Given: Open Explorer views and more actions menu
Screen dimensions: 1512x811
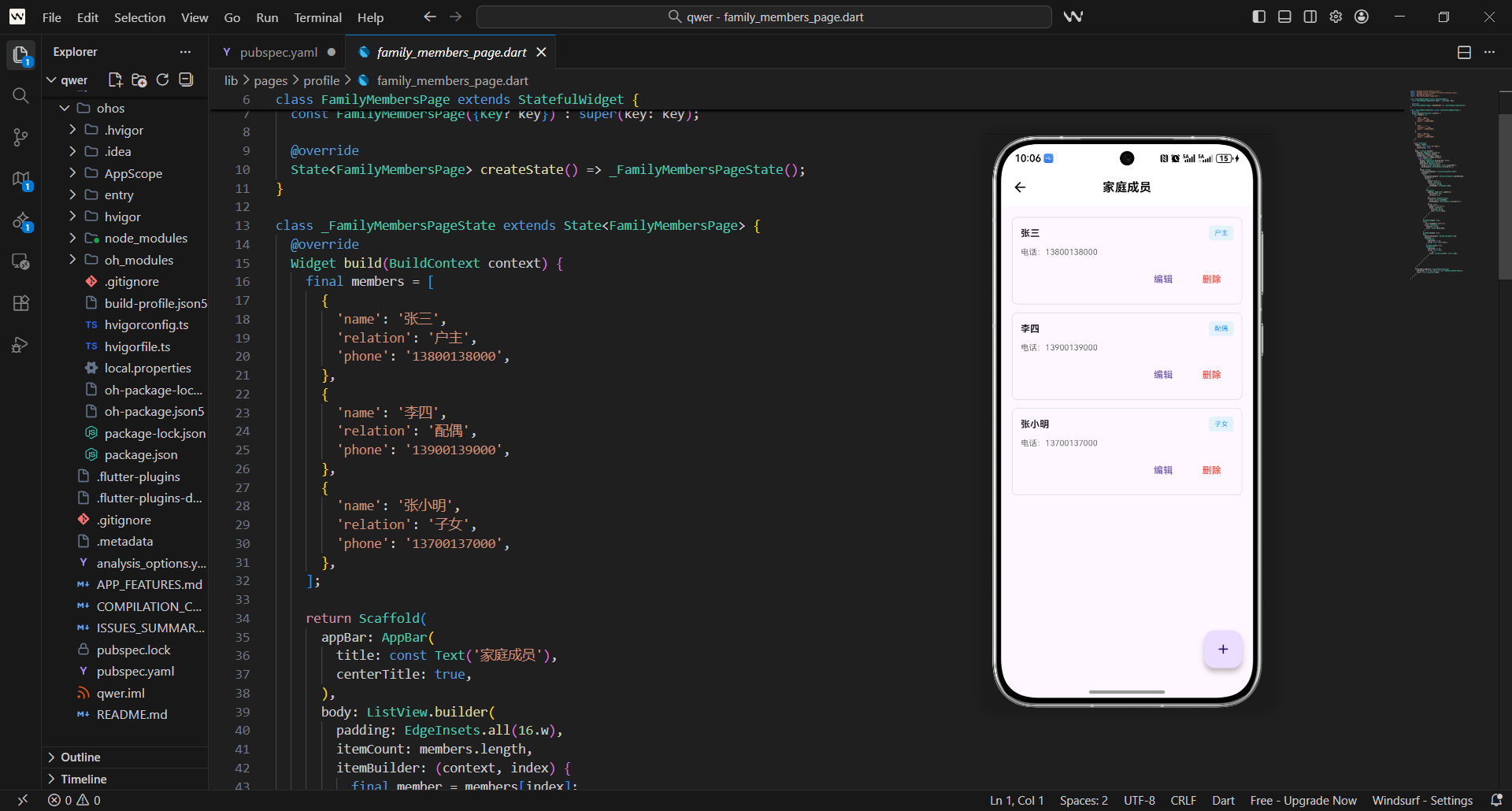Looking at the screenshot, I should [x=185, y=52].
